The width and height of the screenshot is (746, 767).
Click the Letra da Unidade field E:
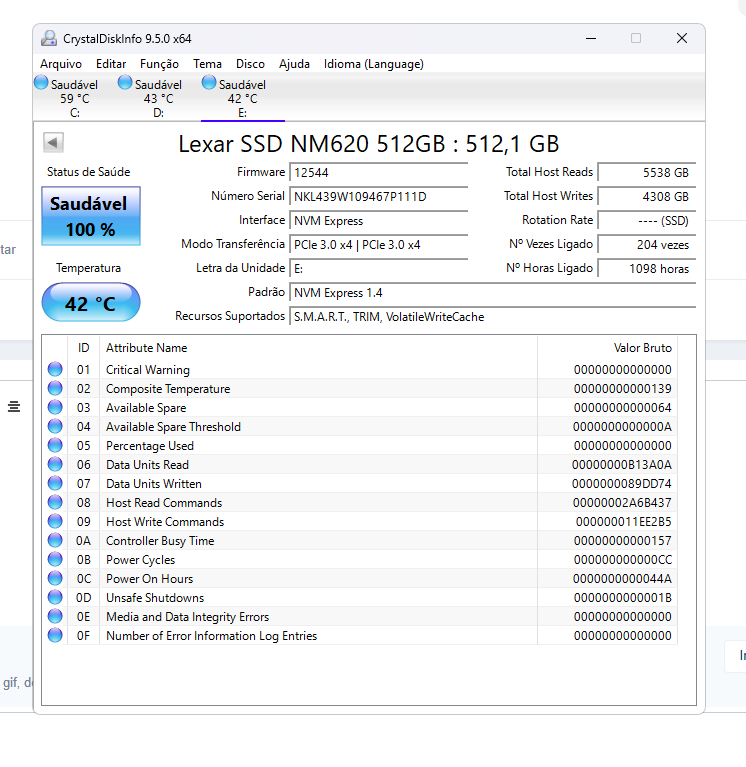point(379,269)
